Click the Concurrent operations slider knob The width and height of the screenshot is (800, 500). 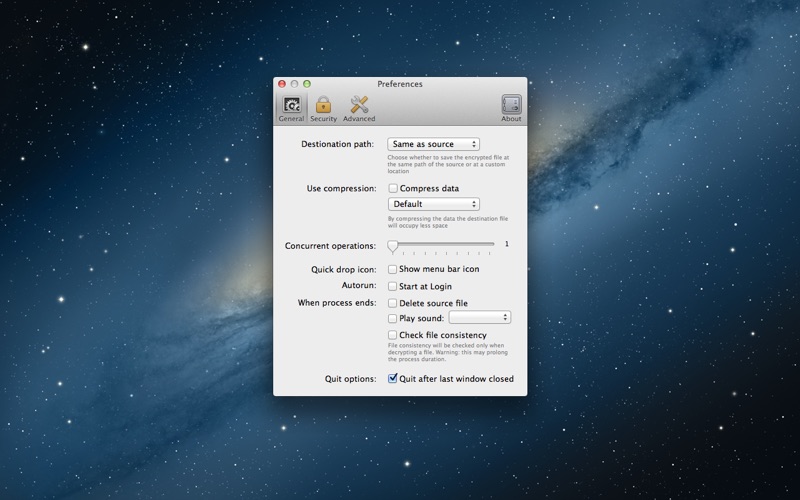click(392, 246)
